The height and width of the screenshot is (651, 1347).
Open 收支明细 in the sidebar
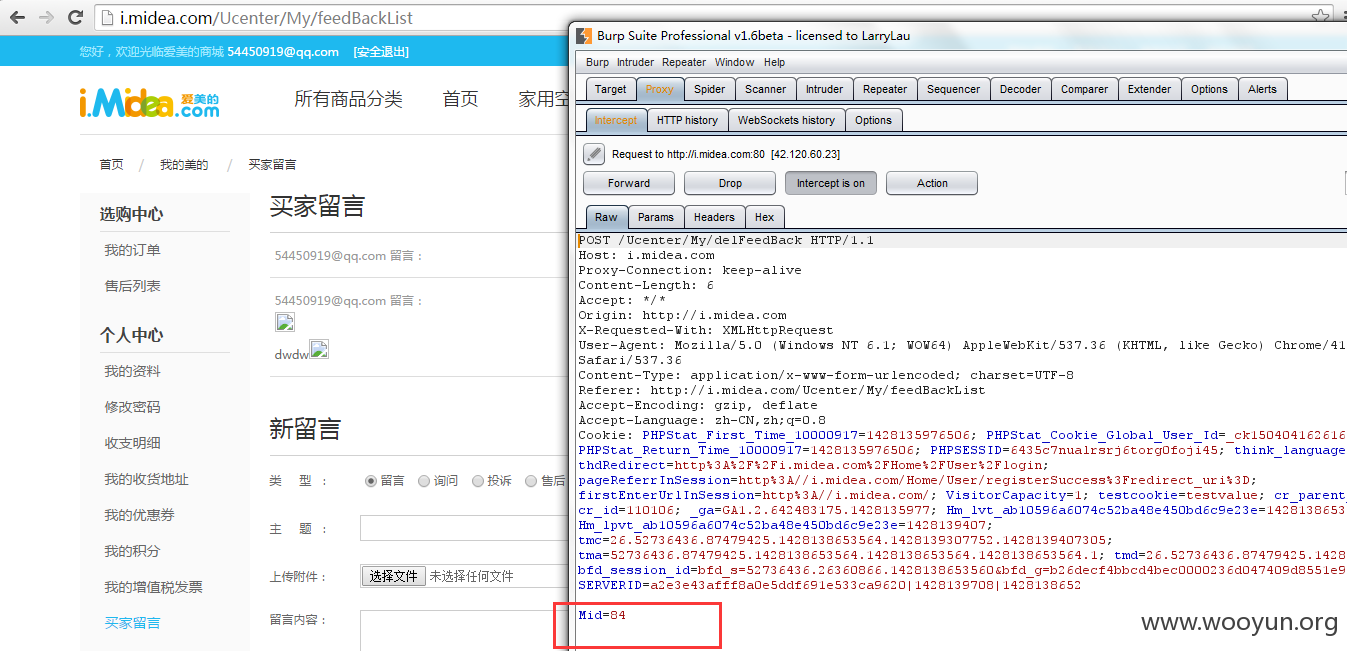click(132, 443)
